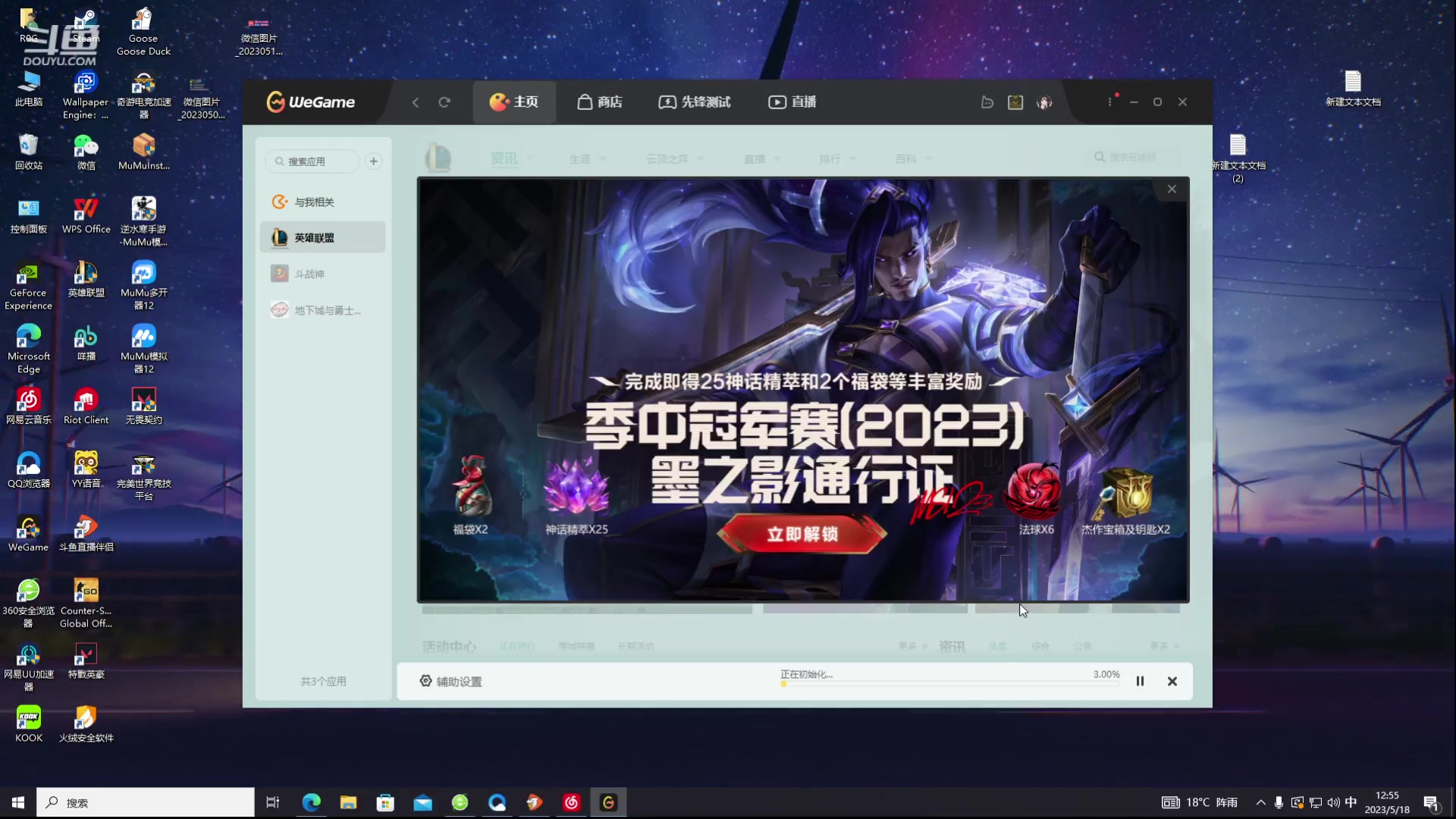Open the Microsoft Edge desktop icon
1456x819 pixels.
click(28, 350)
